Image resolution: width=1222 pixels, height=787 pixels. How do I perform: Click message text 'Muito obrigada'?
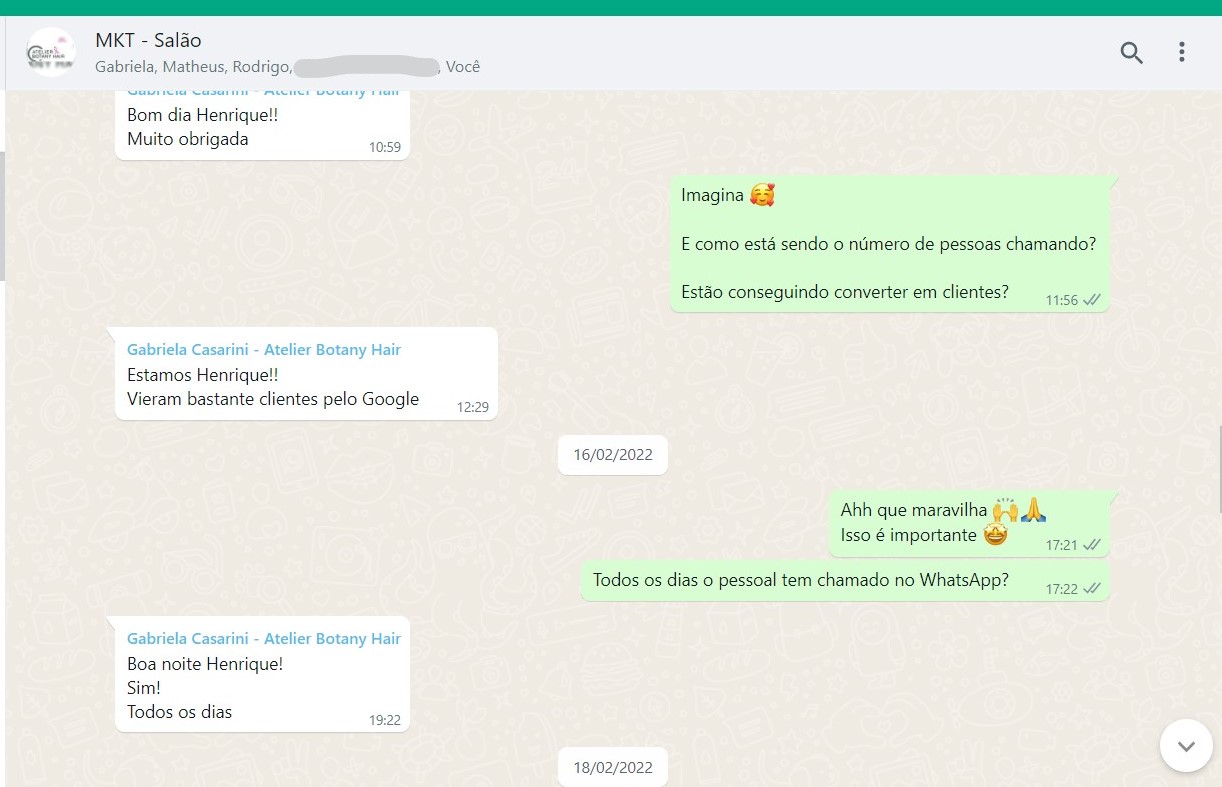pos(188,139)
